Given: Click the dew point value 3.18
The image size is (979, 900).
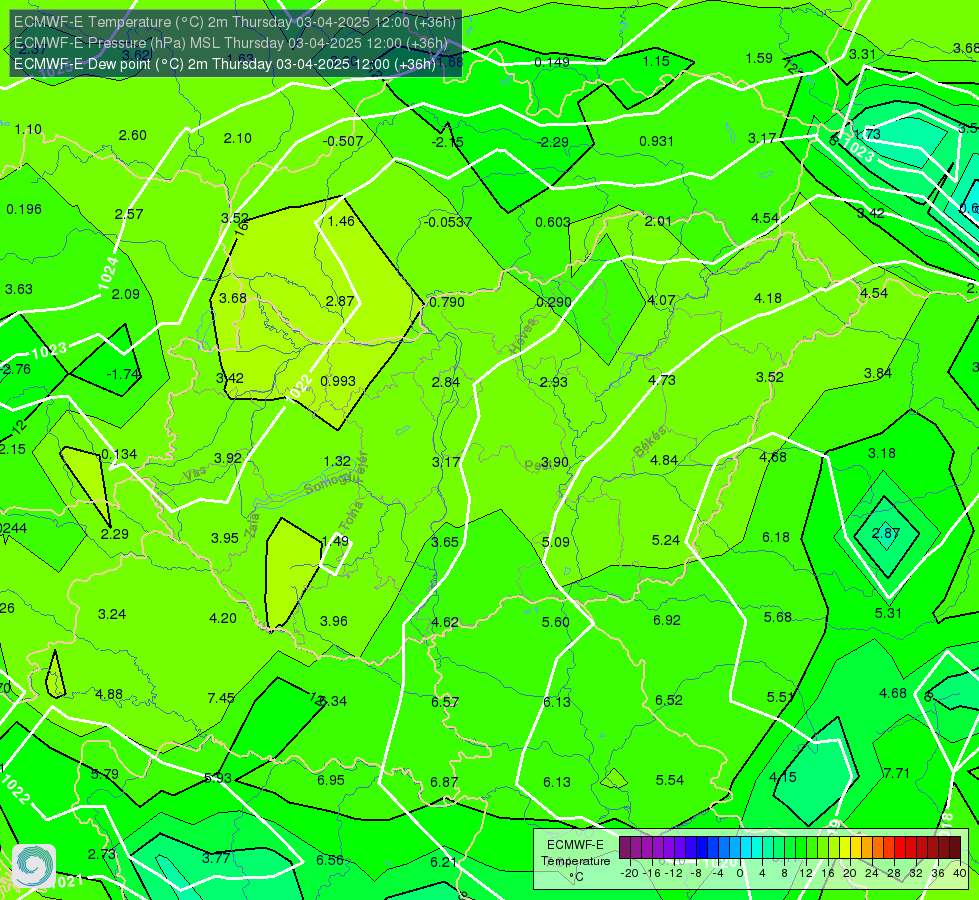Looking at the screenshot, I should coord(882,453).
